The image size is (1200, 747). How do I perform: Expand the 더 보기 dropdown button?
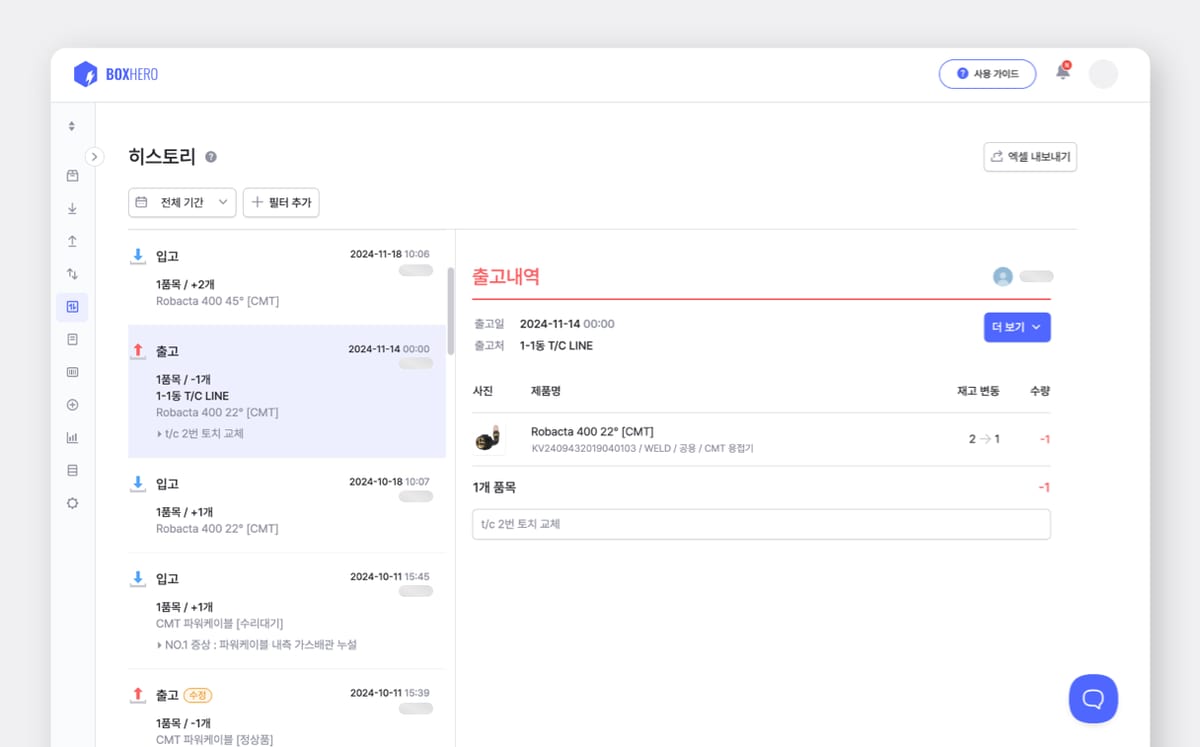click(1016, 327)
